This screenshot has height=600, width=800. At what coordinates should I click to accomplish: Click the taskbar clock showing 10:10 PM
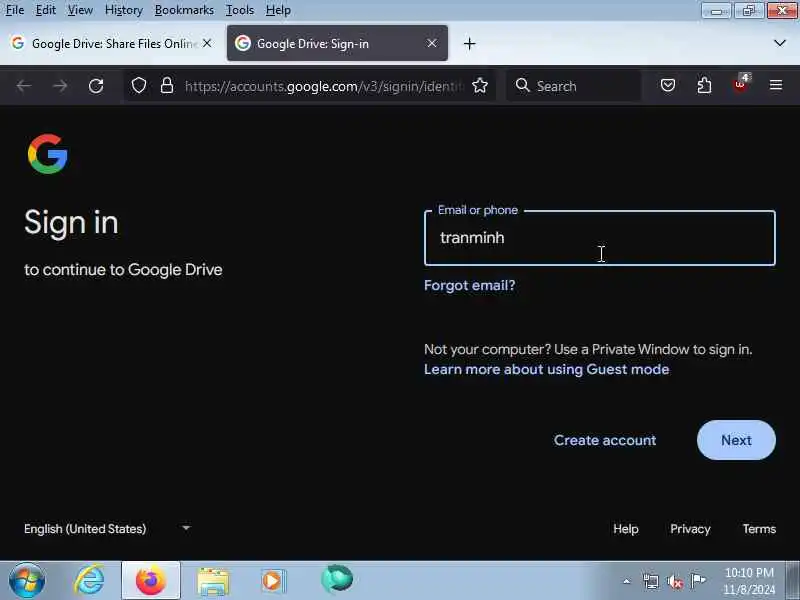coord(749,581)
